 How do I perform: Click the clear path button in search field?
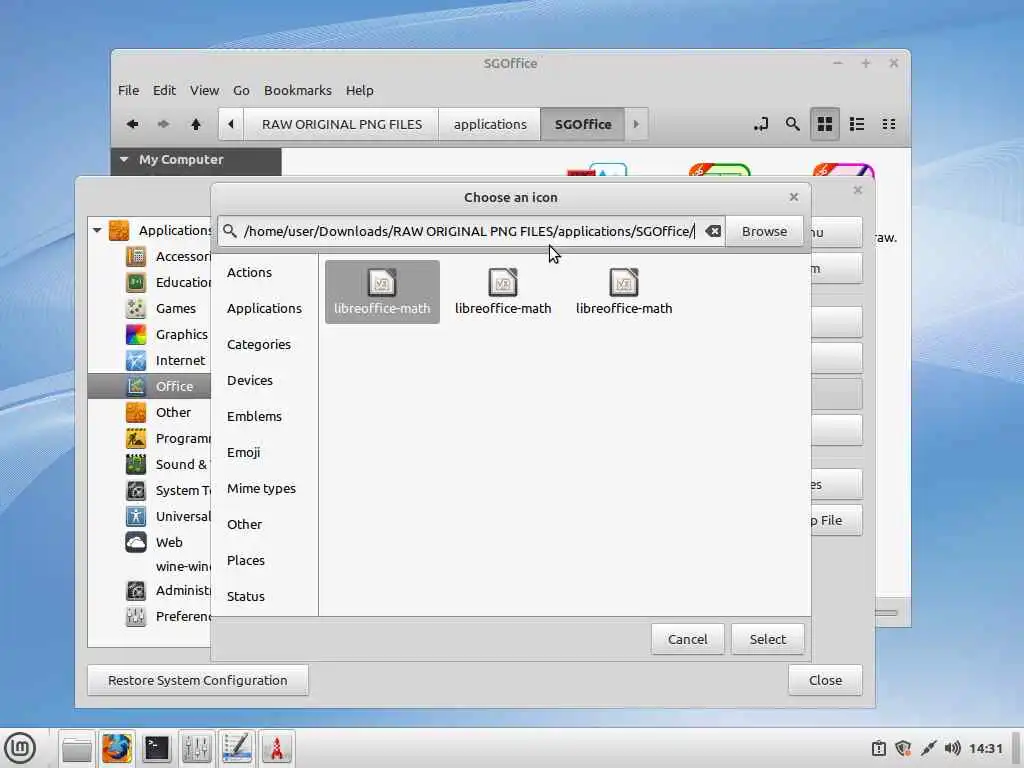pyautogui.click(x=713, y=231)
